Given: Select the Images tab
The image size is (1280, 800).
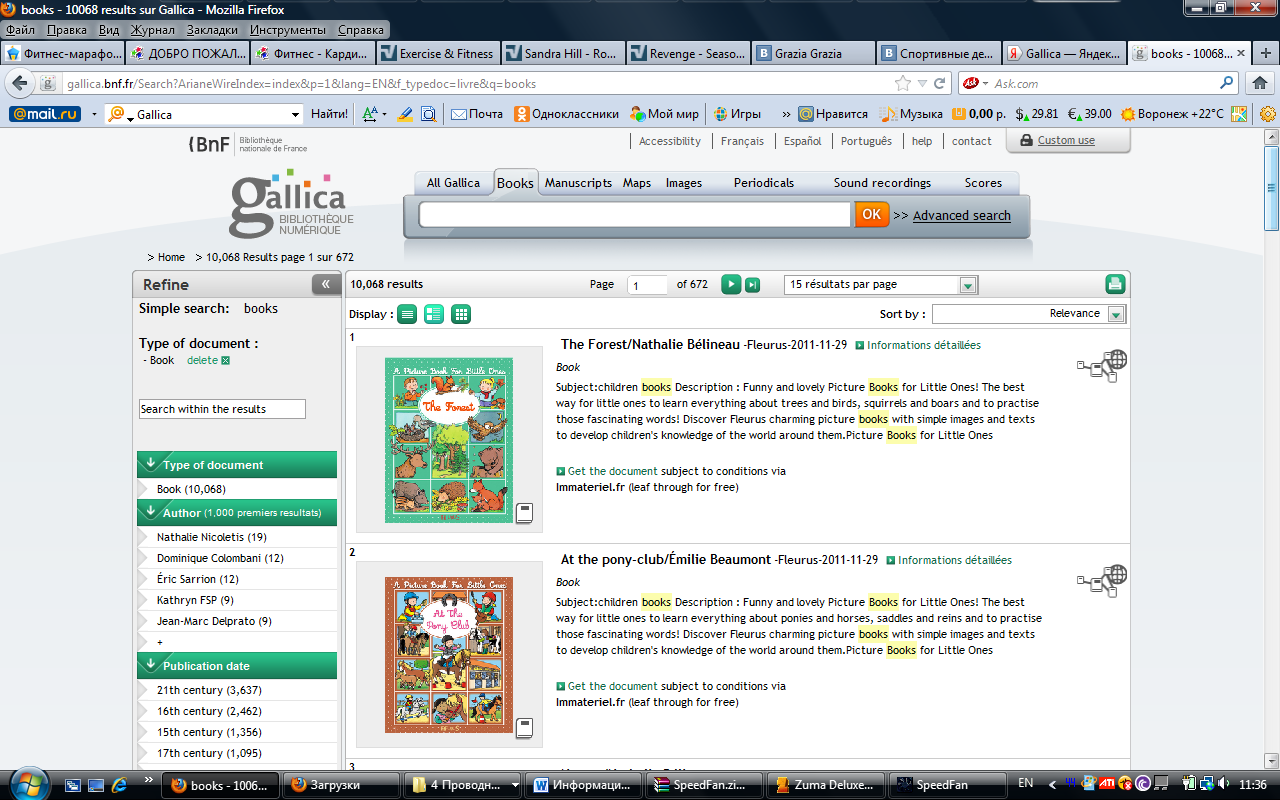Looking at the screenshot, I should (x=684, y=183).
